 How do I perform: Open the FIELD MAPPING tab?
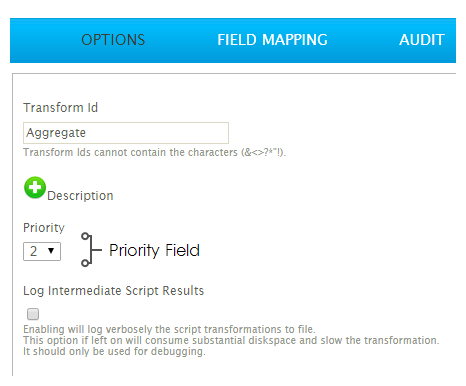point(272,40)
